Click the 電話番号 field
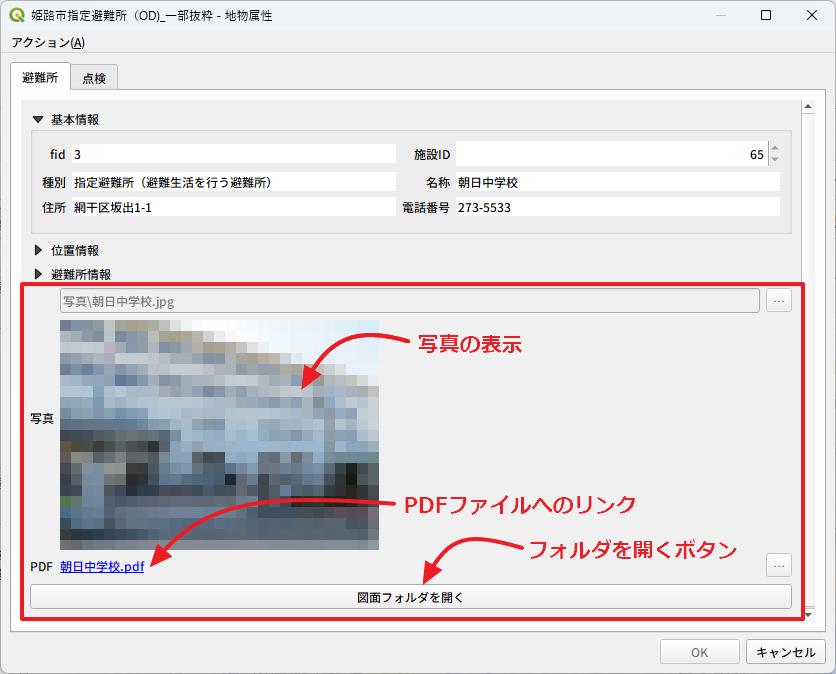 point(616,207)
